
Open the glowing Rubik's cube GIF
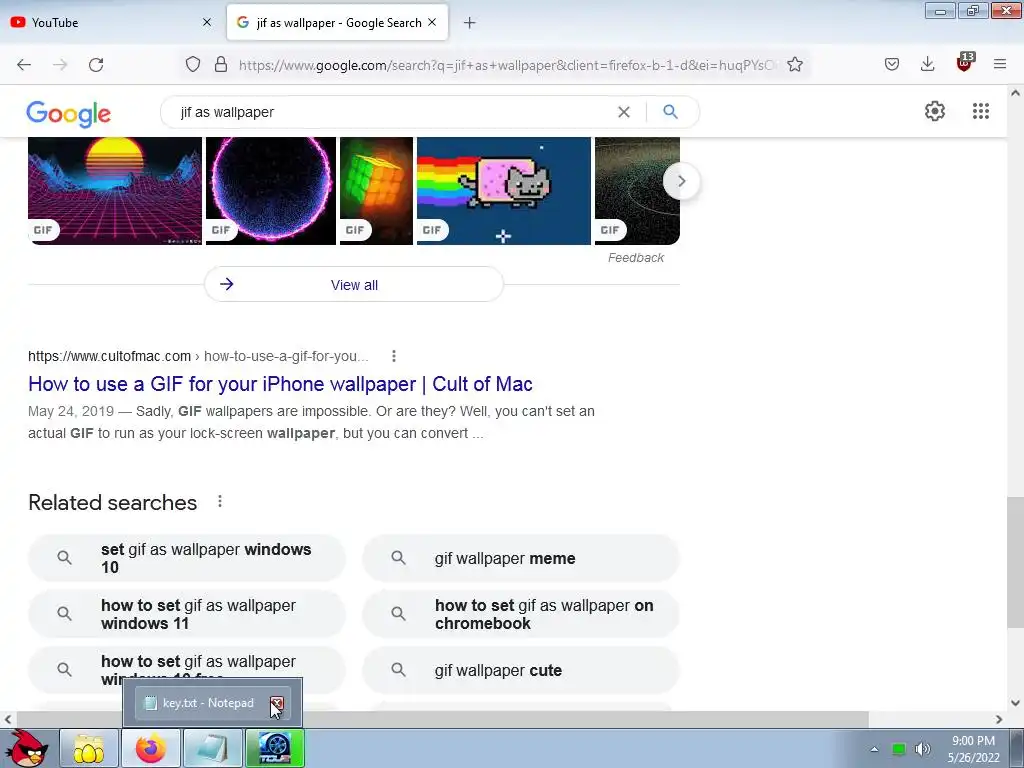coord(377,191)
